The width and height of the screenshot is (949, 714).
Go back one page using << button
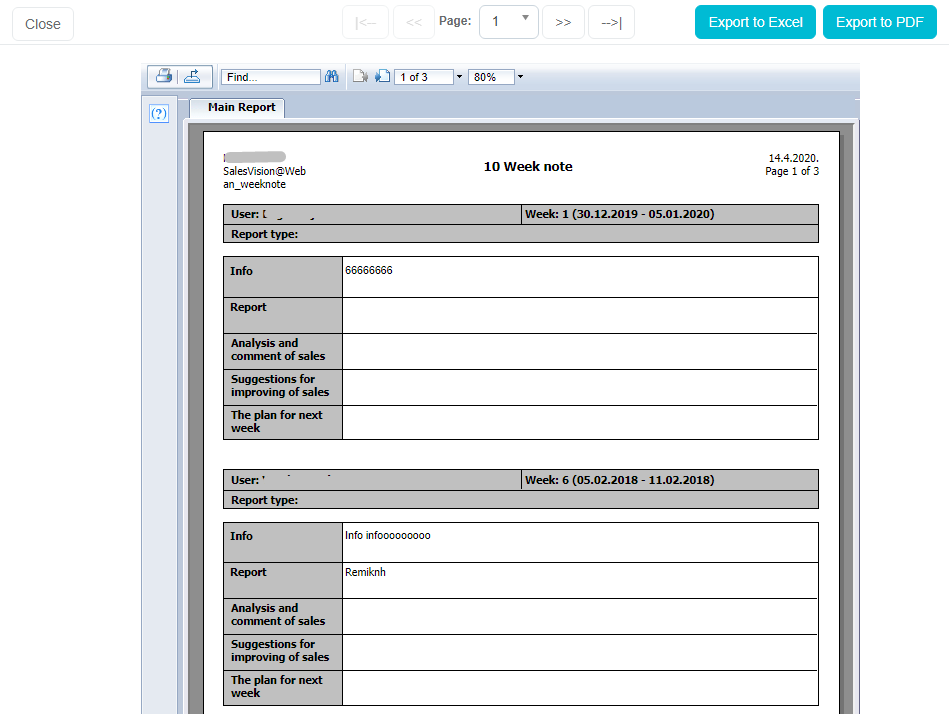[x=414, y=22]
